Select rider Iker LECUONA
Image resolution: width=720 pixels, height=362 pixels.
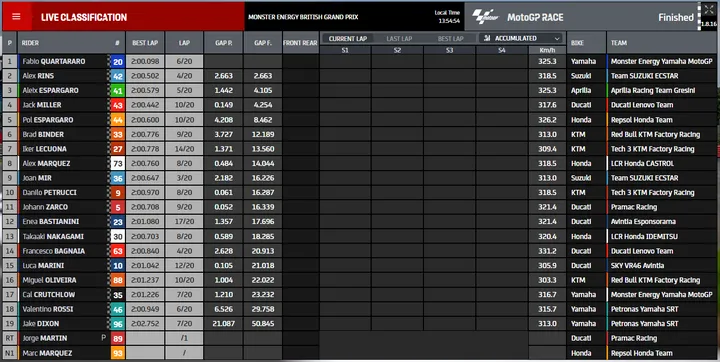pyautogui.click(x=45, y=149)
